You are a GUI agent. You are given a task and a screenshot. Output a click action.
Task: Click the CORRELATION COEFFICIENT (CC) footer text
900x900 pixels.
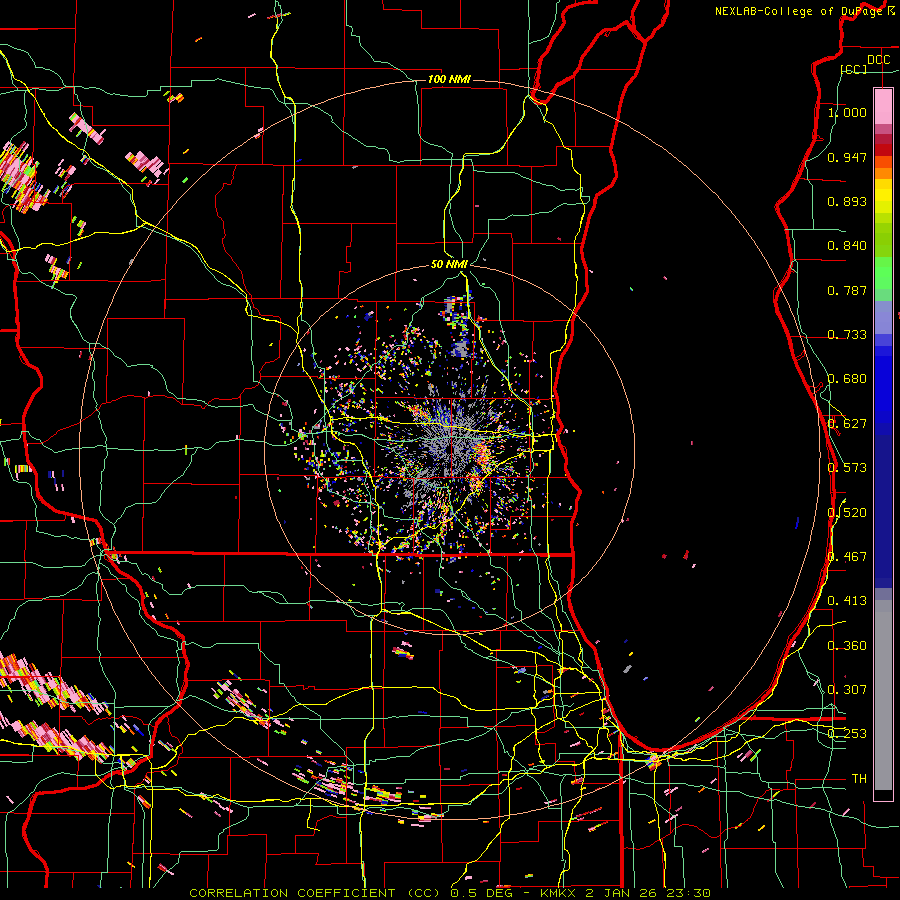click(315, 893)
